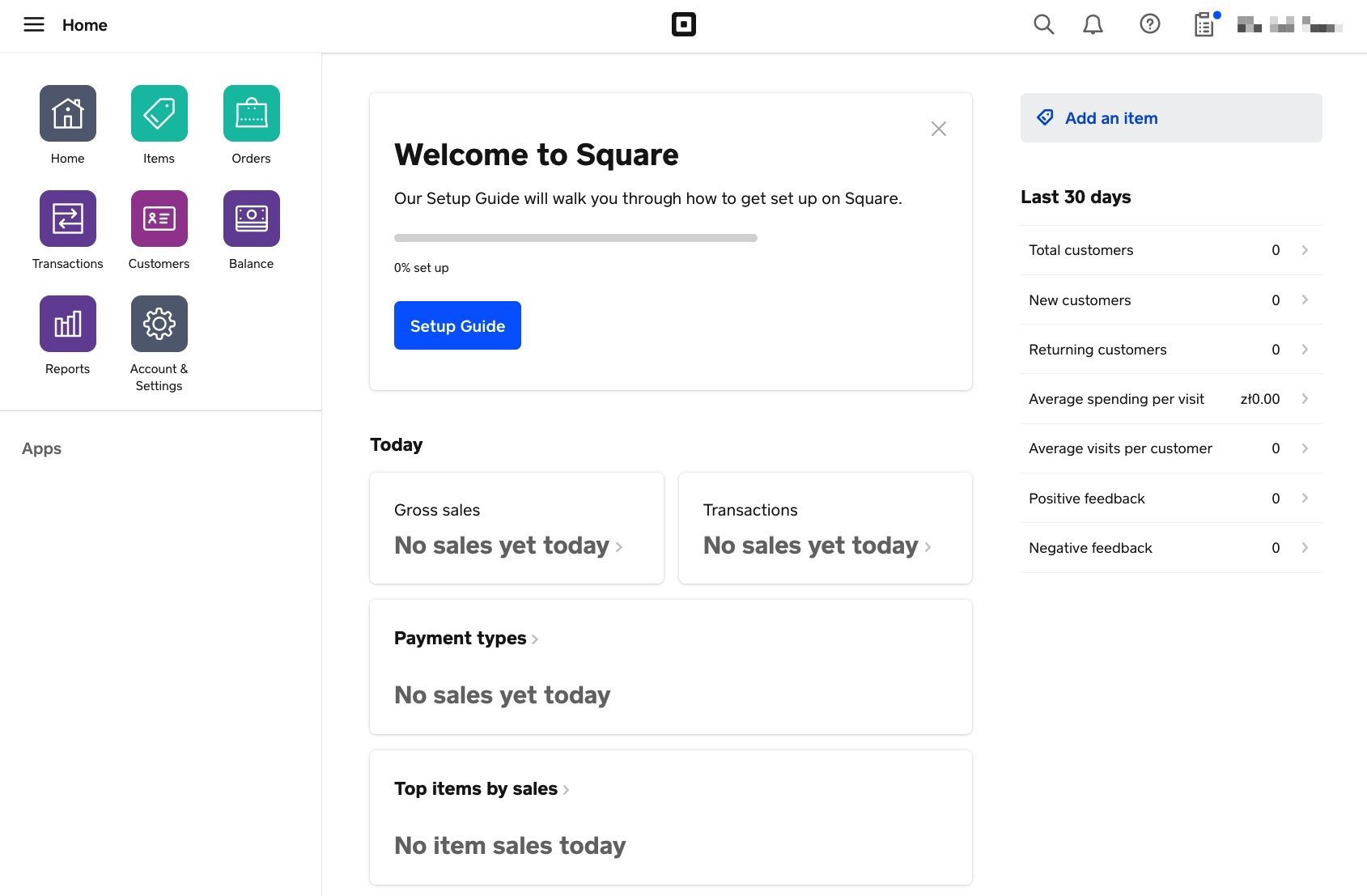1367x896 pixels.
Task: Go to Home via house icon
Action: (x=68, y=113)
